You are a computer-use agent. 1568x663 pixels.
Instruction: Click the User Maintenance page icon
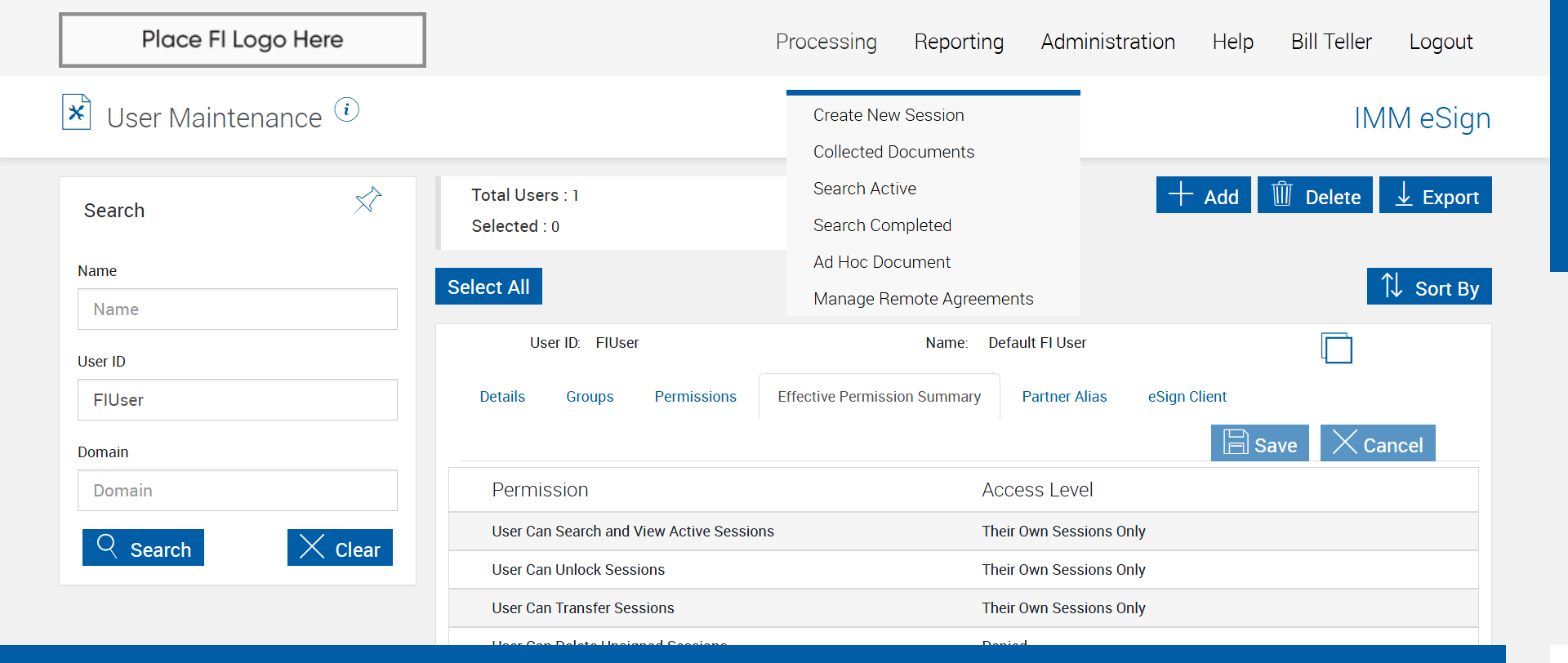tap(76, 113)
